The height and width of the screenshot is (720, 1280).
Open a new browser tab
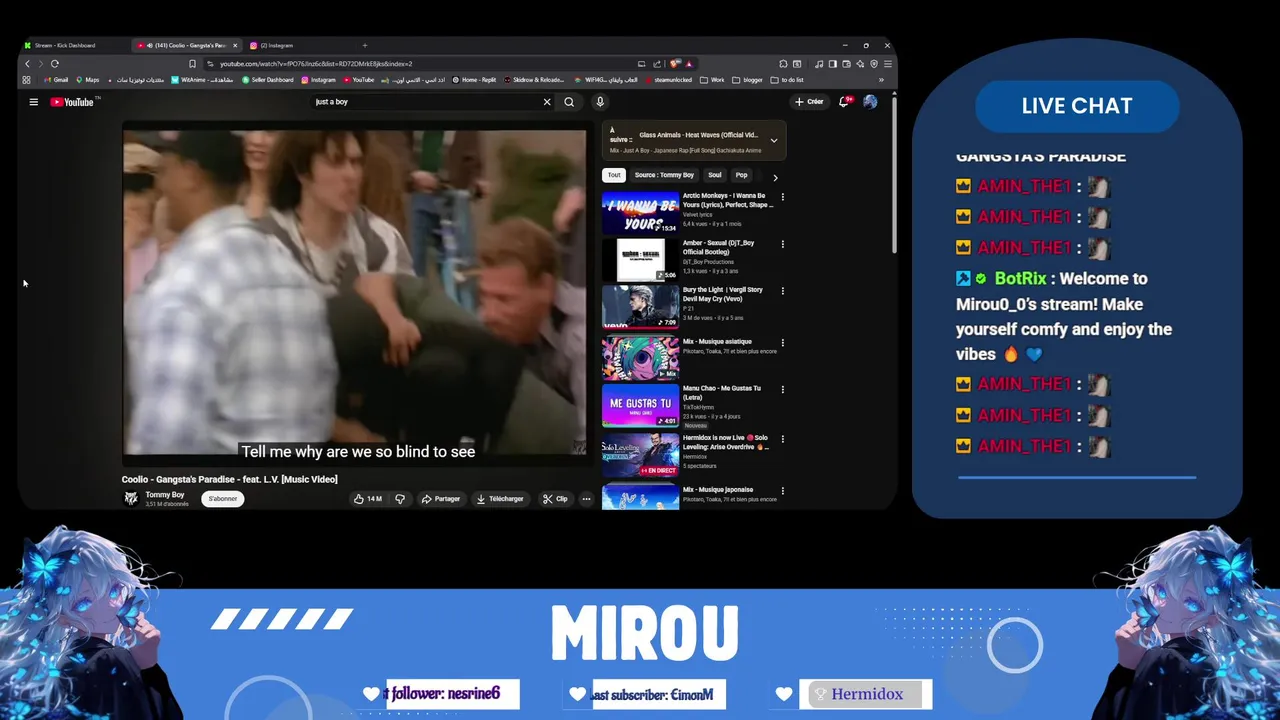point(364,45)
